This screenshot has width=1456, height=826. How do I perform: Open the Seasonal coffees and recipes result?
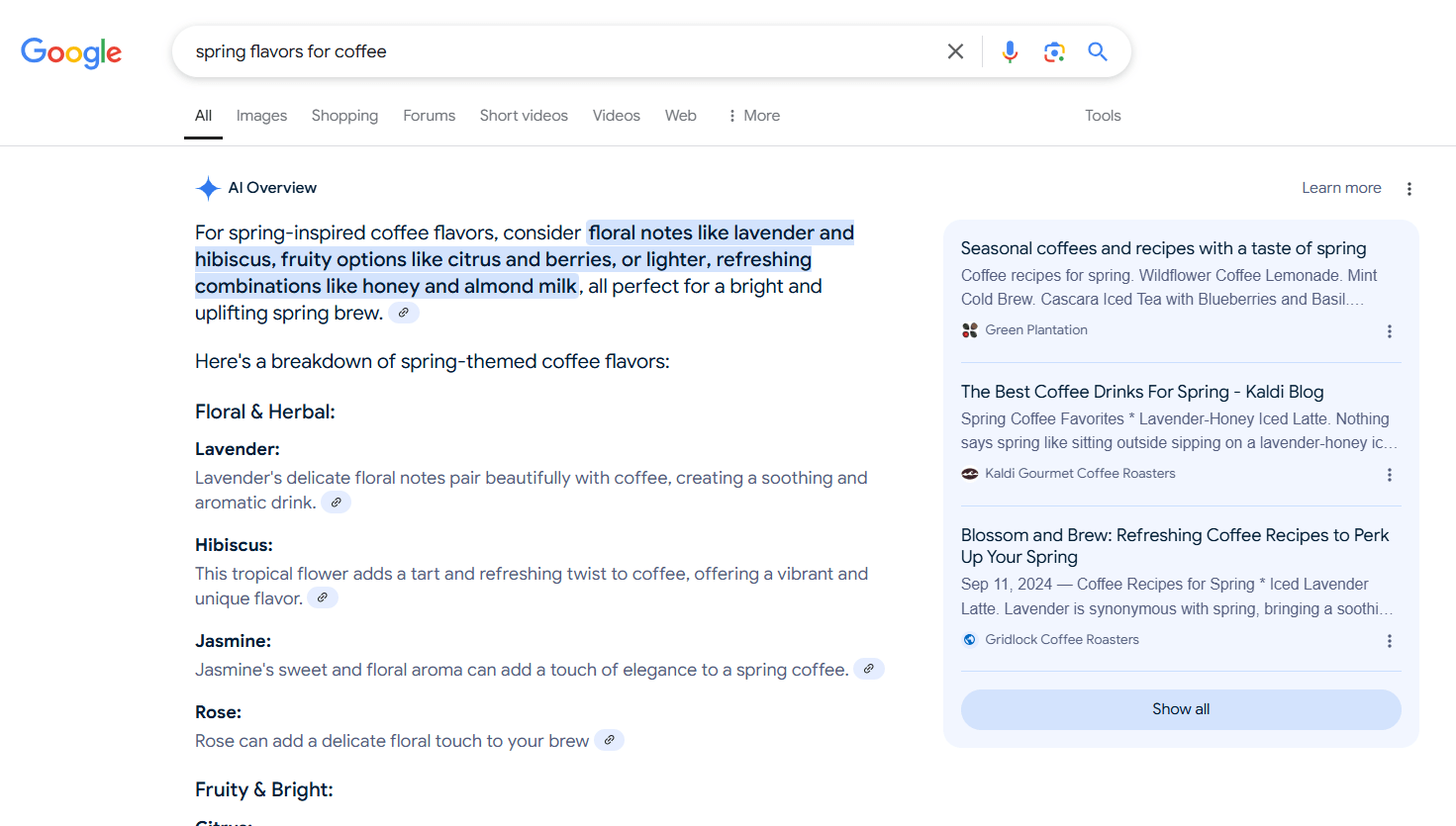[x=1163, y=247]
